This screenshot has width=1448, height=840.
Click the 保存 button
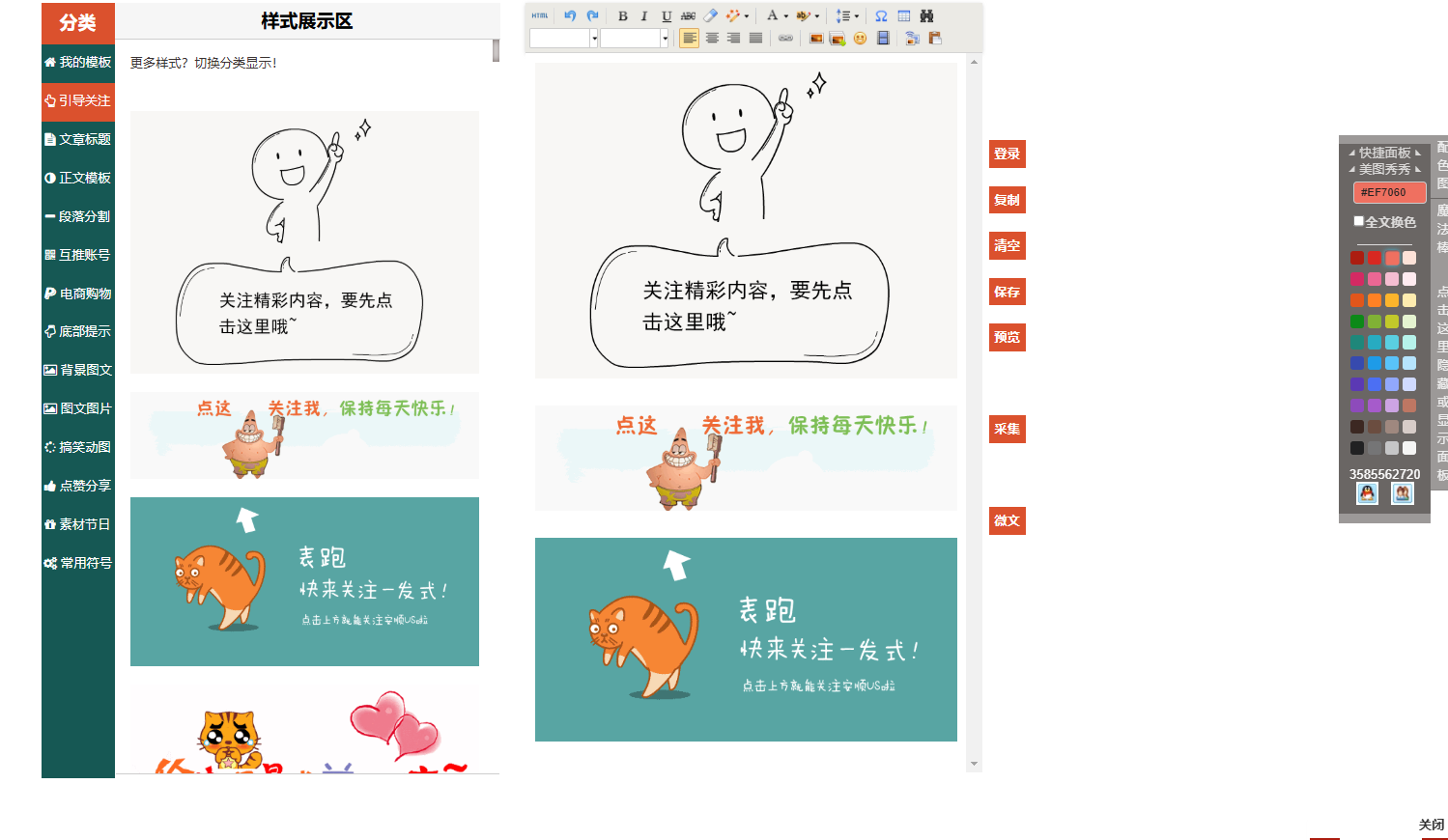pyautogui.click(x=1008, y=292)
